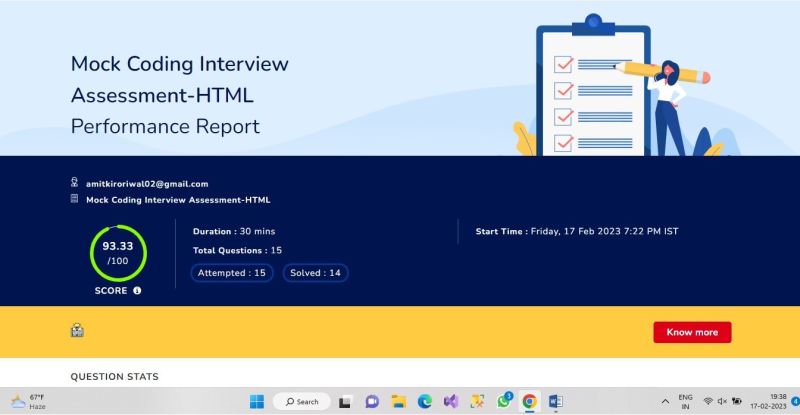
Task: Open the weather widget showing 67°F Haze
Action: (28, 402)
